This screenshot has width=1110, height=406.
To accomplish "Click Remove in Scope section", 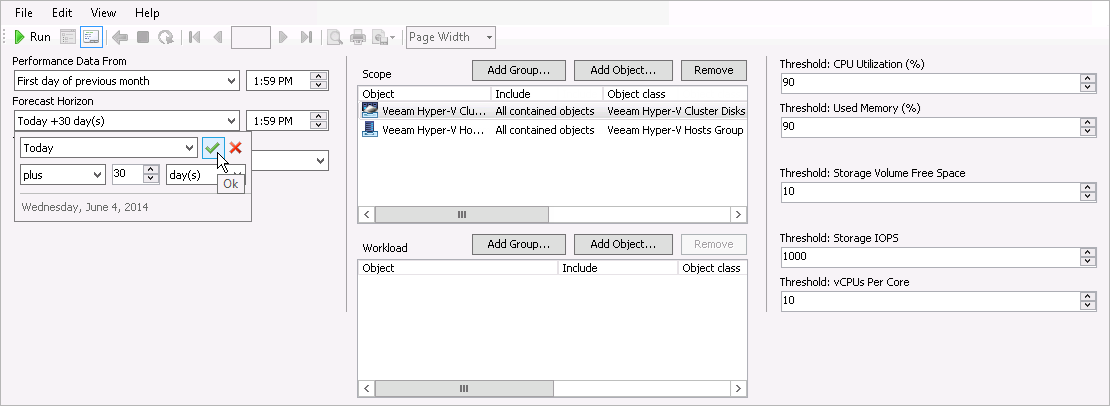I will point(714,70).
